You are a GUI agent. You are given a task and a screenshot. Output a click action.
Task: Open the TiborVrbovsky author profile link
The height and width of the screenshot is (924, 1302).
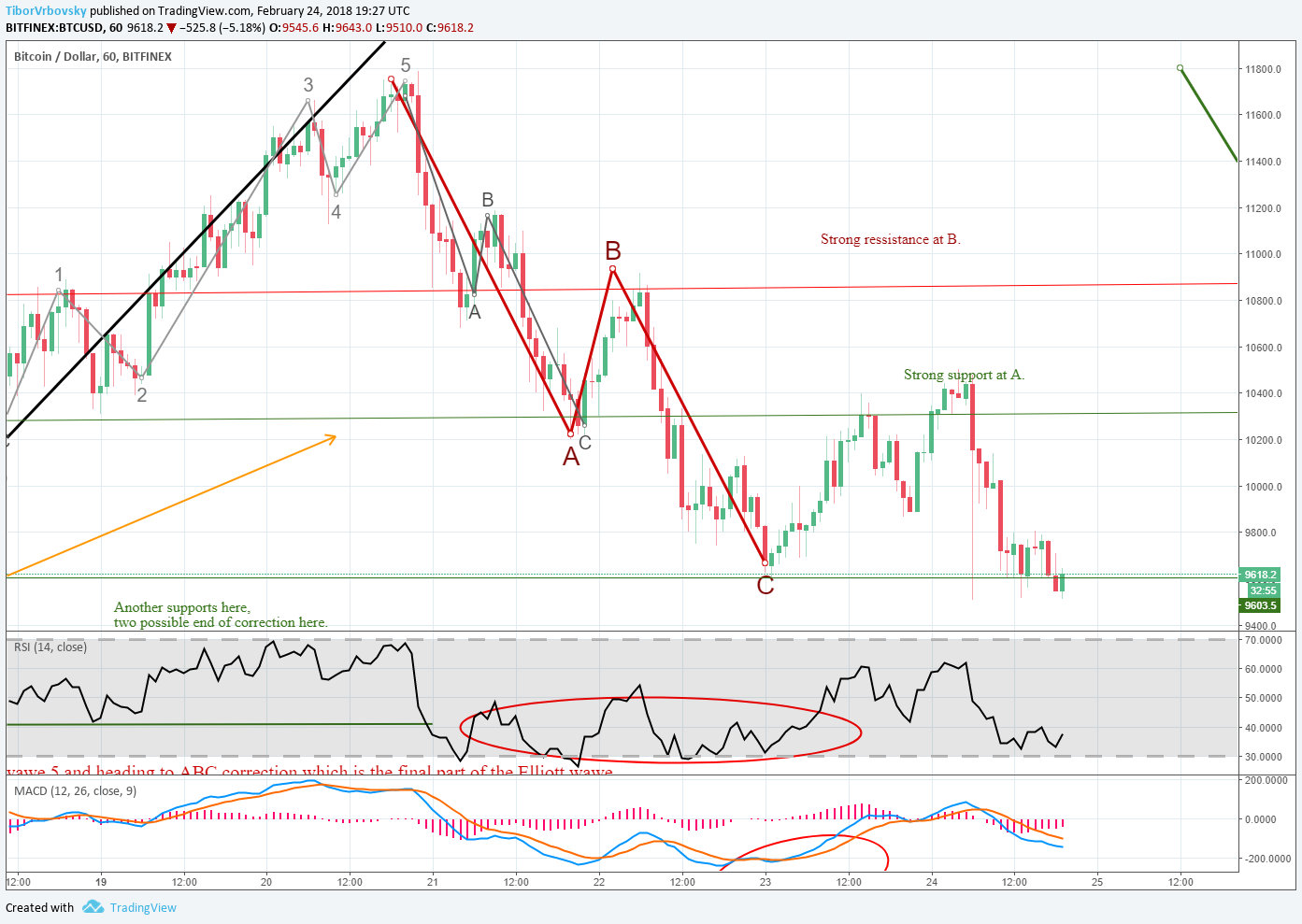click(x=46, y=10)
